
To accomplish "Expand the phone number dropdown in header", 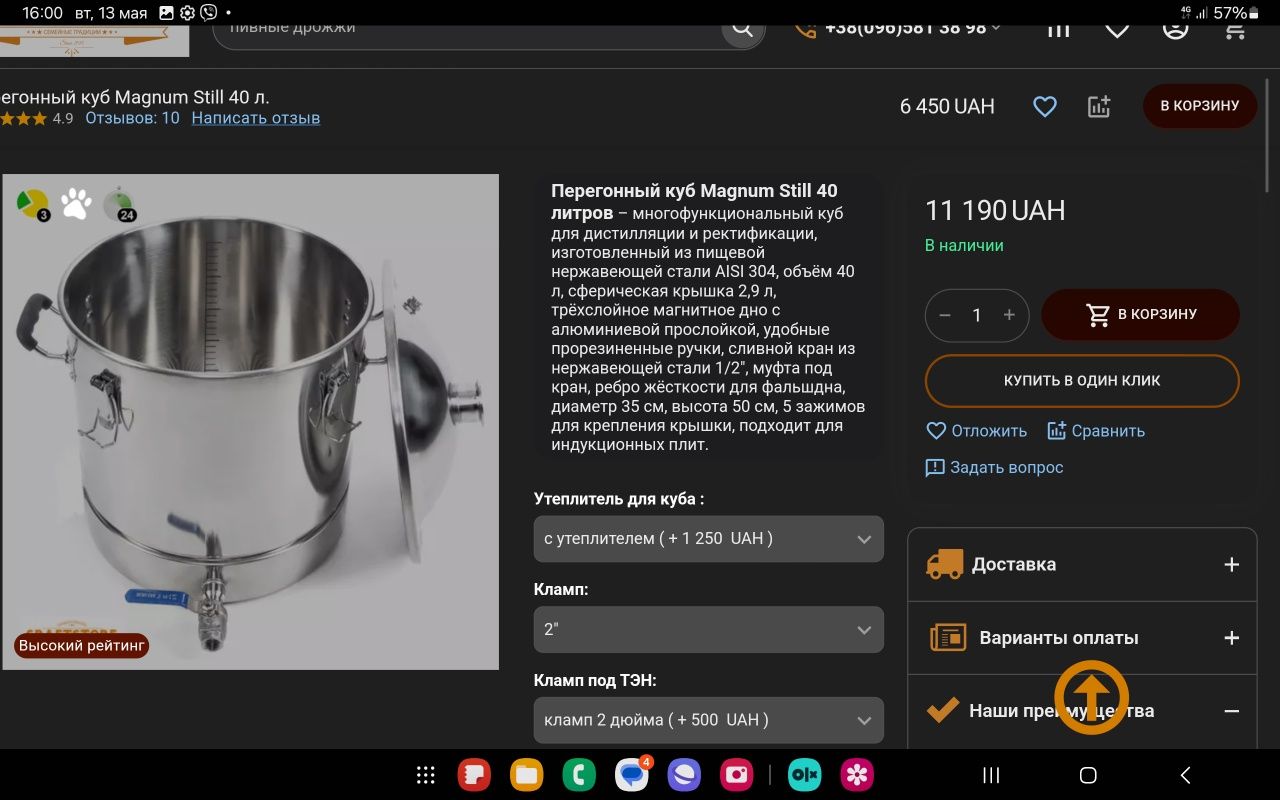I will (x=996, y=29).
